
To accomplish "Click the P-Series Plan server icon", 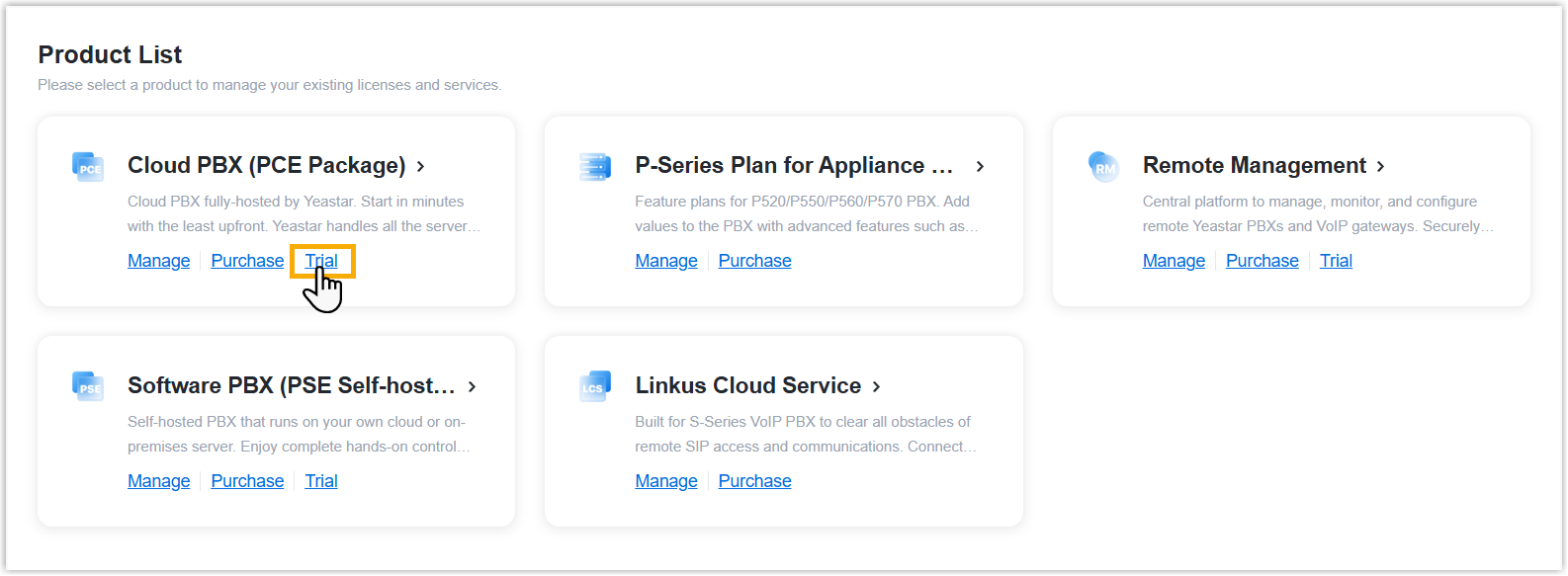I will point(595,166).
